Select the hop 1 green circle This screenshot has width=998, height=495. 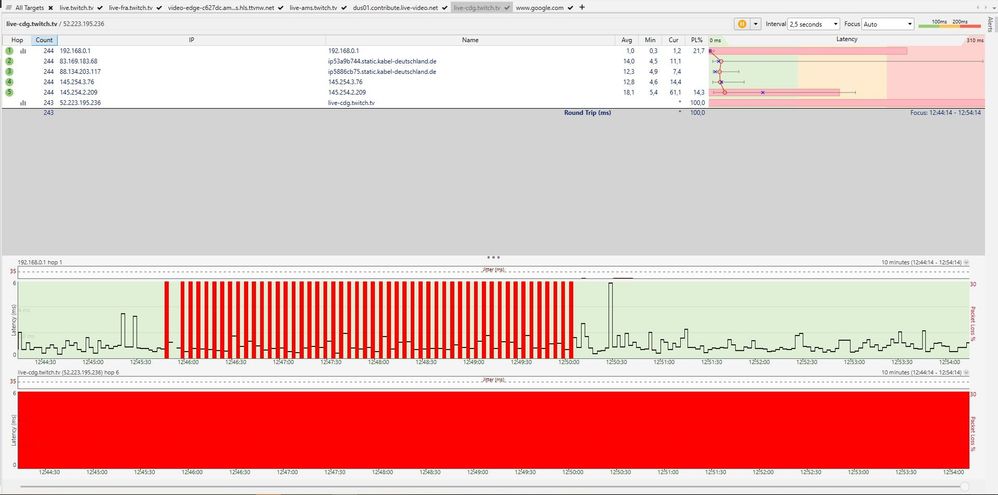click(9, 50)
